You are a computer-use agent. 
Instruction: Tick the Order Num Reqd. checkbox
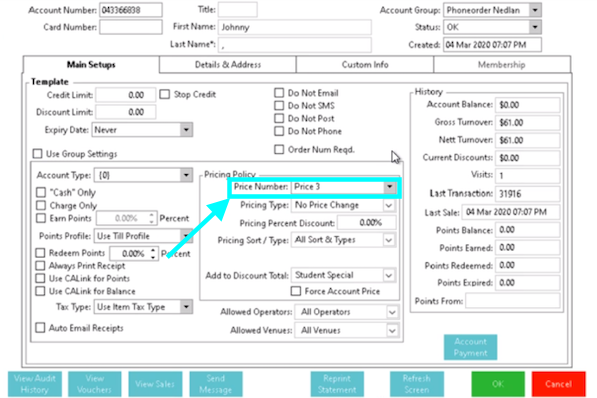click(279, 149)
